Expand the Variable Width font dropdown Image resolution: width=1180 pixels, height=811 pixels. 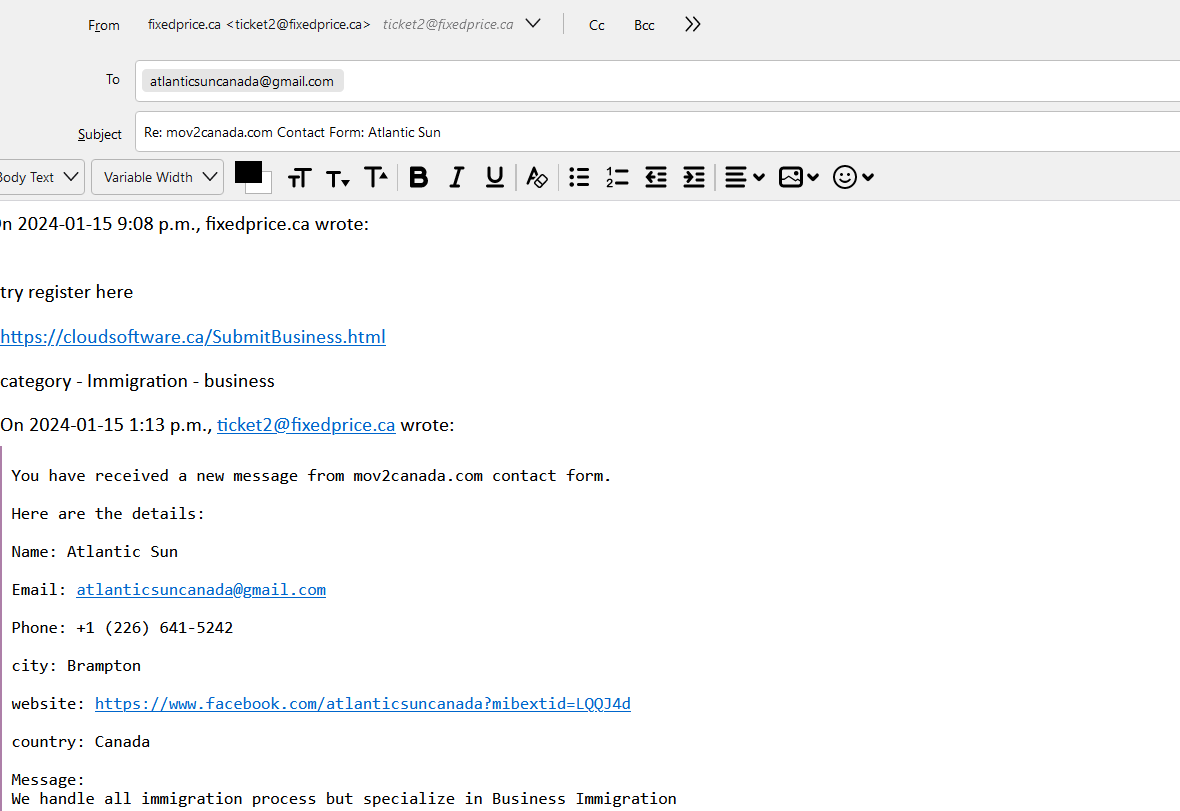(157, 177)
